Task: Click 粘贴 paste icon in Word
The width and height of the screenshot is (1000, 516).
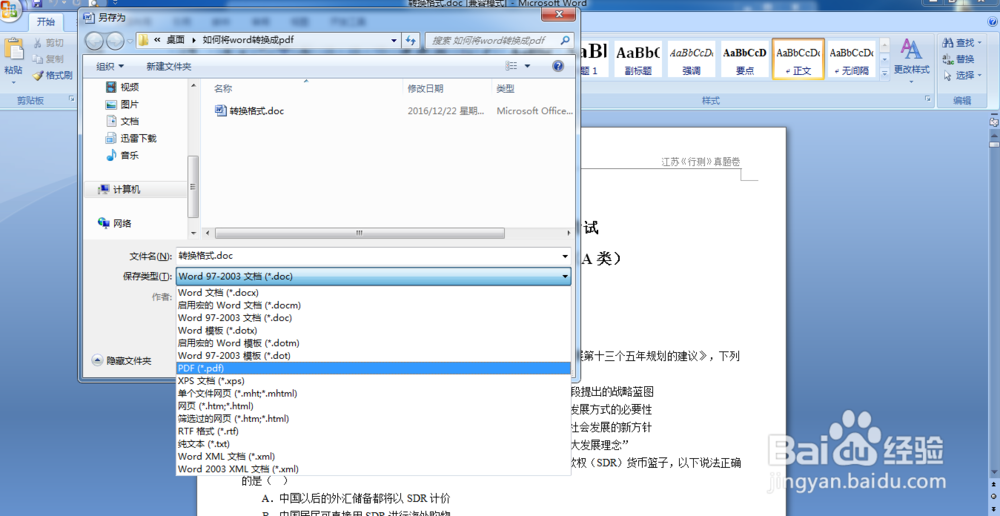Action: pyautogui.click(x=12, y=50)
